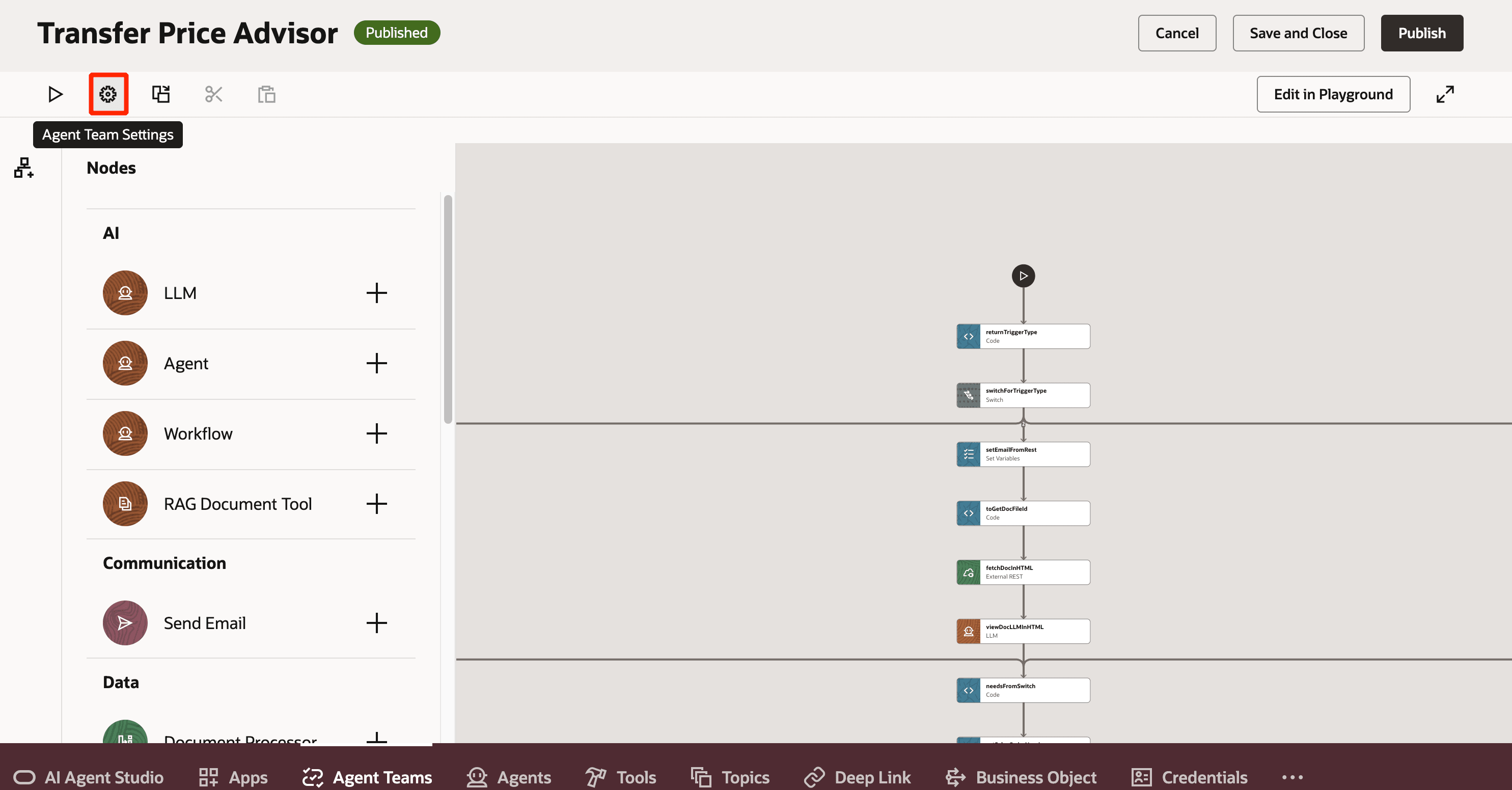Open the Topics tab

(730, 777)
